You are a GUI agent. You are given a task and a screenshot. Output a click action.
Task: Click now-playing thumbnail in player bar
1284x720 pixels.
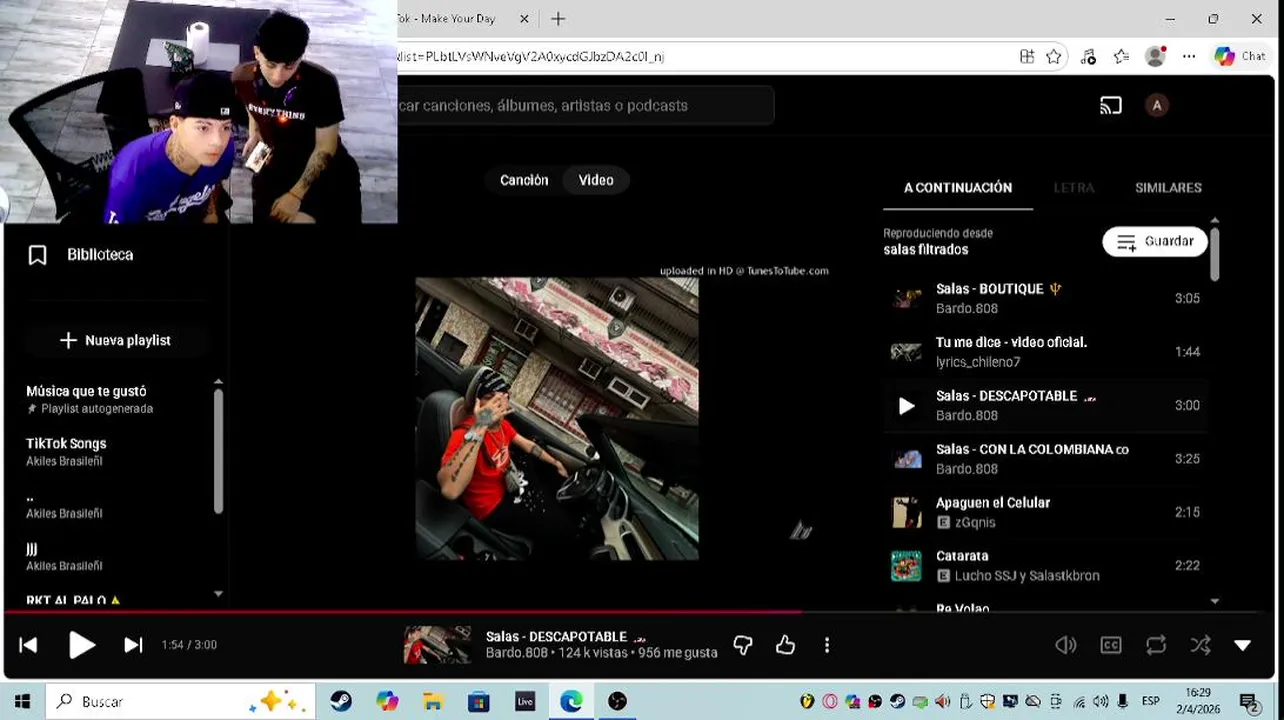coord(437,645)
